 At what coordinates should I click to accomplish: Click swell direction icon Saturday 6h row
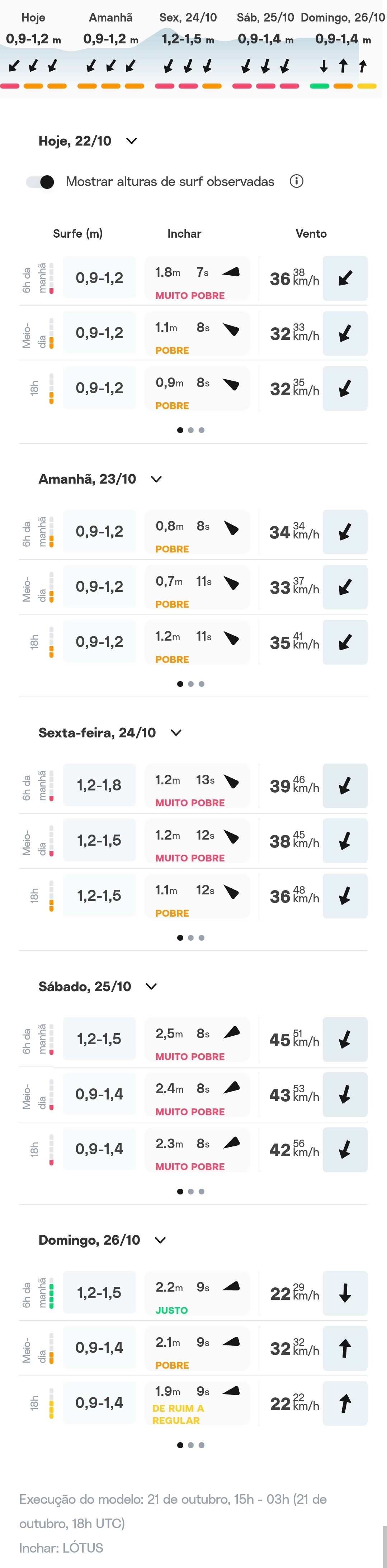(232, 1032)
